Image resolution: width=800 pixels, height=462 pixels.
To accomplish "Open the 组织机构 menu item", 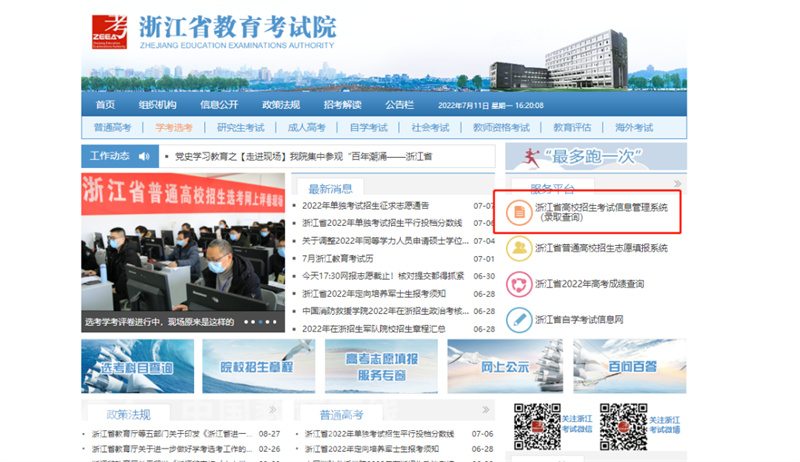I will [157, 105].
